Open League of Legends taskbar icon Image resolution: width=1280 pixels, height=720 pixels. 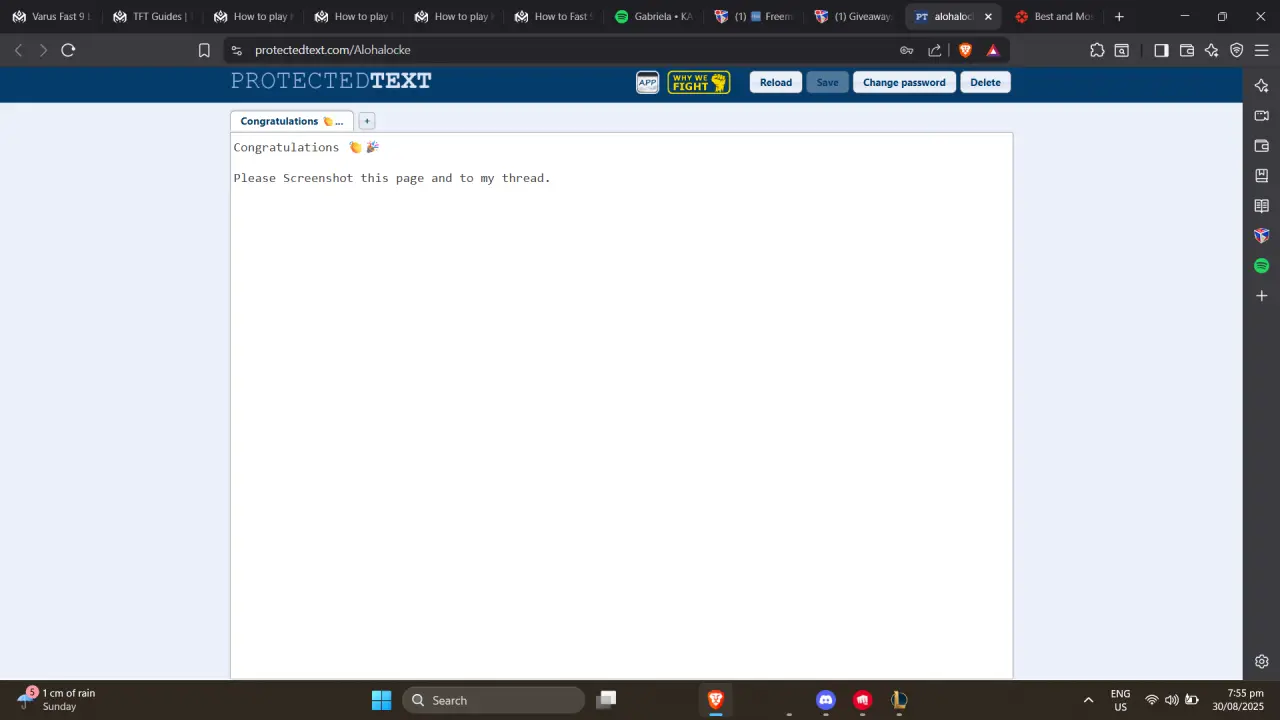(x=899, y=700)
